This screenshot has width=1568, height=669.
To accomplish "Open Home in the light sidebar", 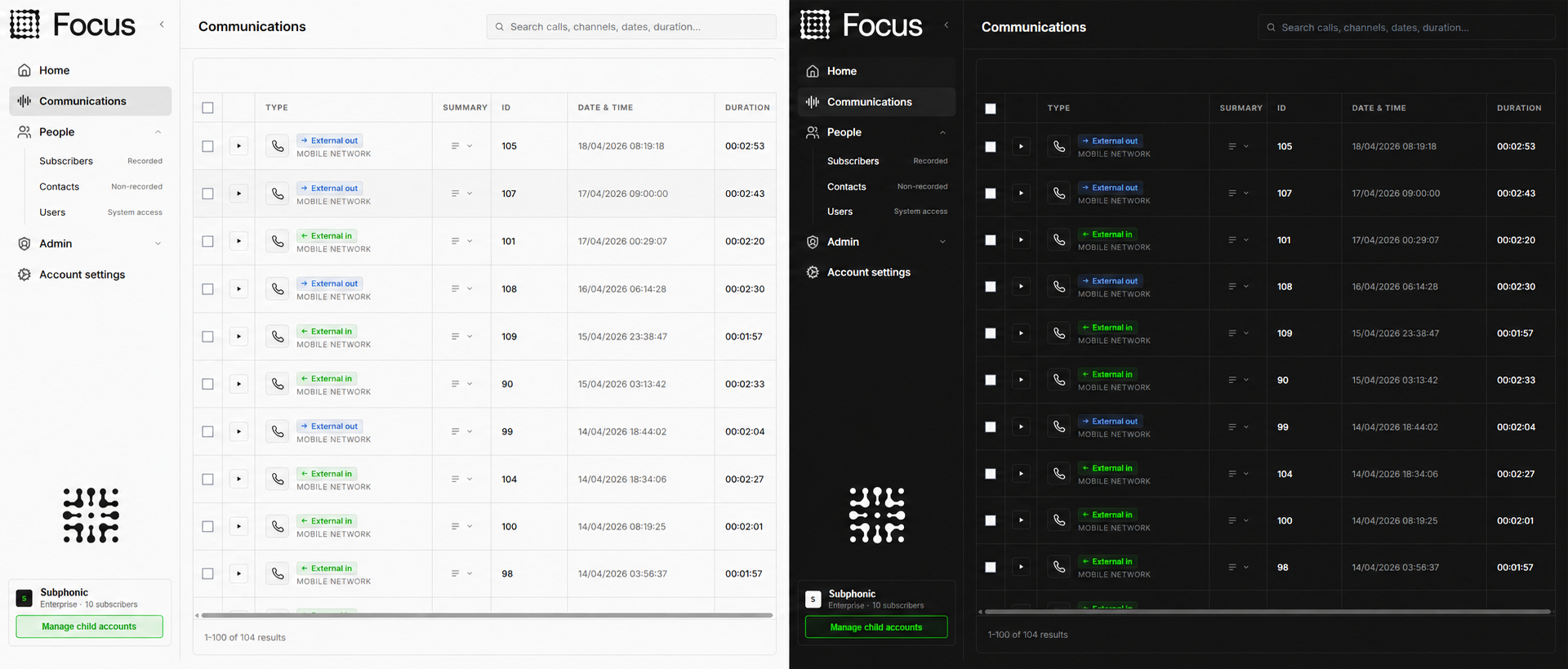I will 91,70.
